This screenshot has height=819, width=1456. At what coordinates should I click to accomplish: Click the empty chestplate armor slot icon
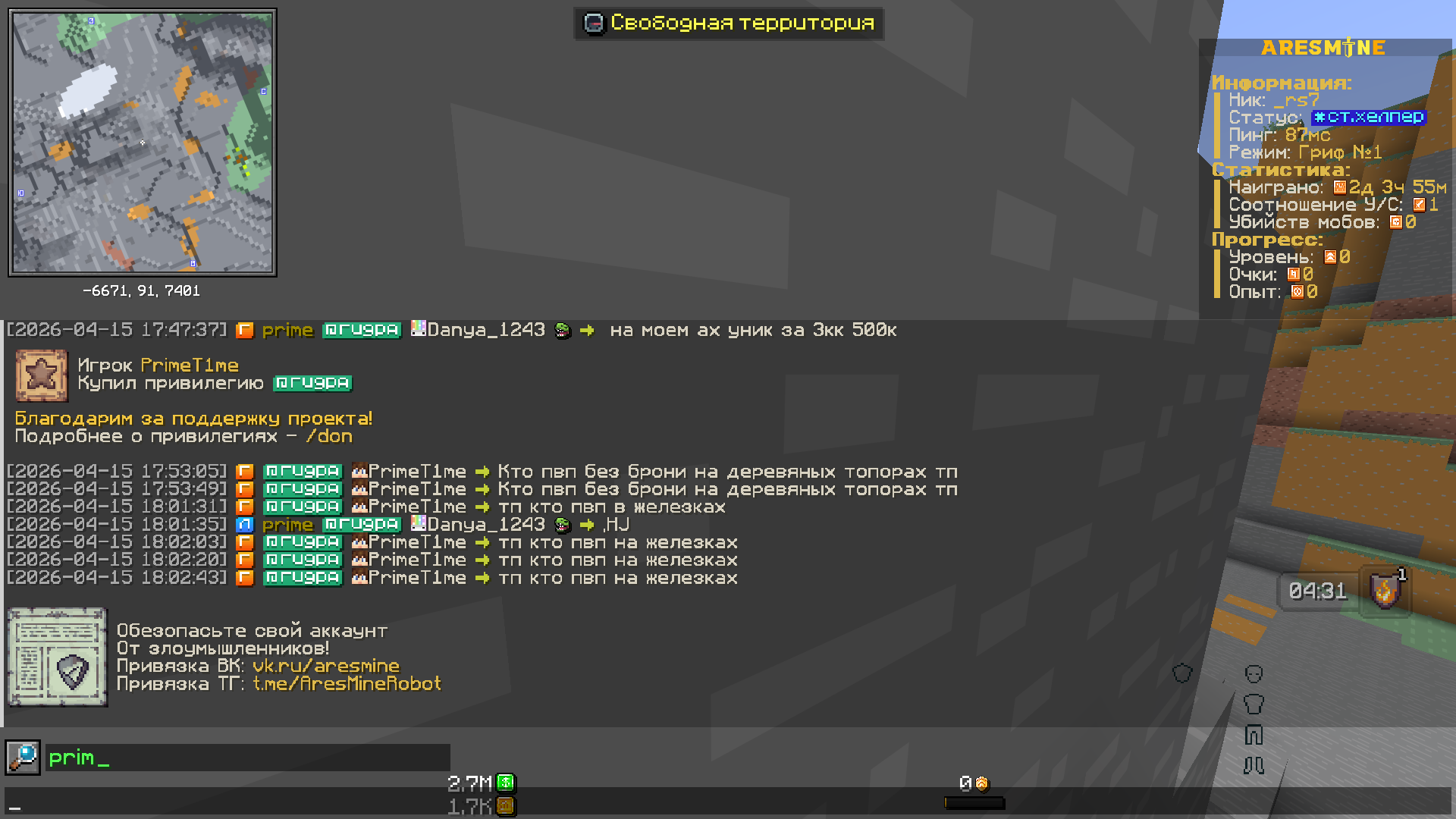[1254, 704]
